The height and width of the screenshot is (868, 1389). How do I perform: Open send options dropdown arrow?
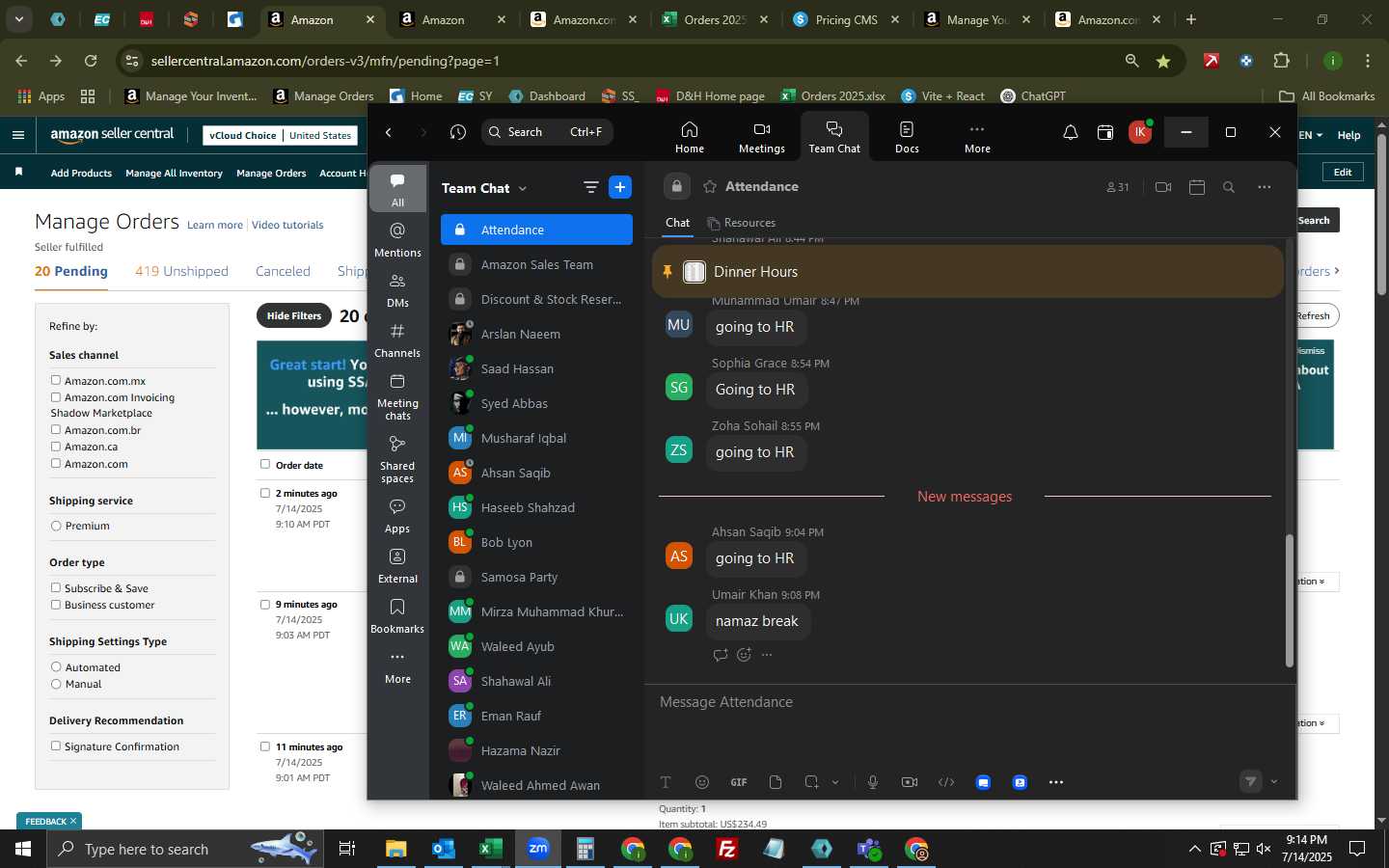[1274, 782]
